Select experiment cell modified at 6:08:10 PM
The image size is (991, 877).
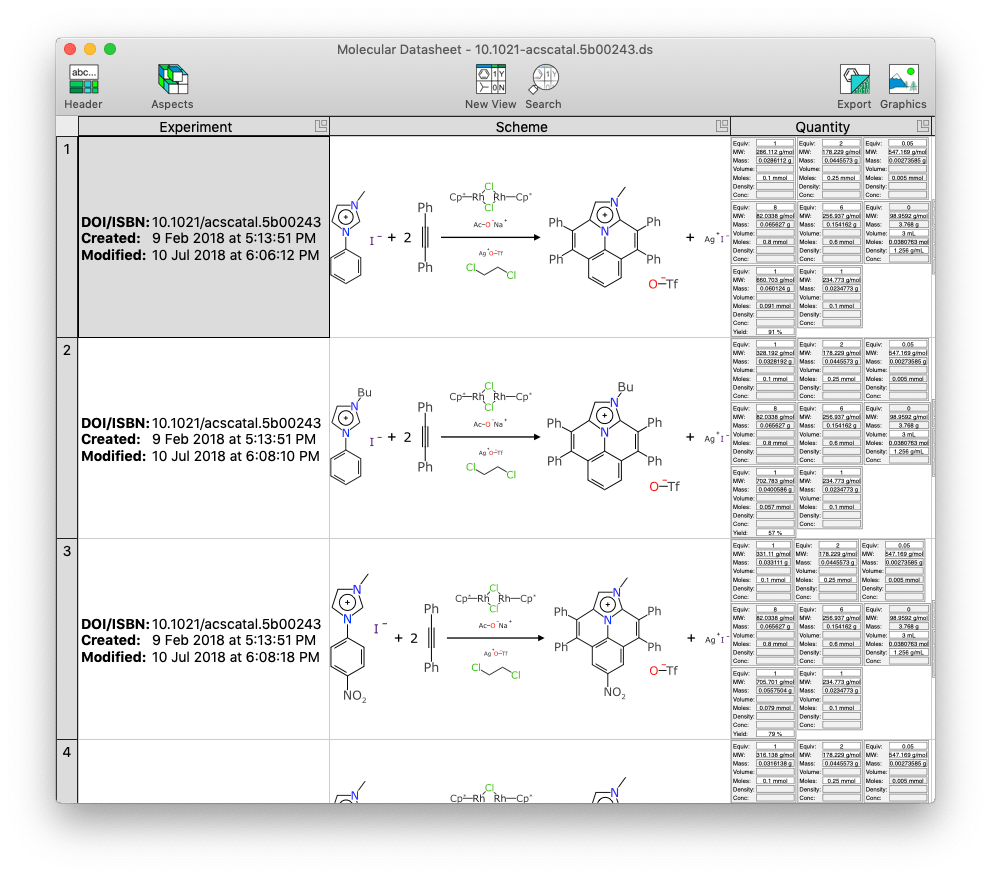pos(203,439)
